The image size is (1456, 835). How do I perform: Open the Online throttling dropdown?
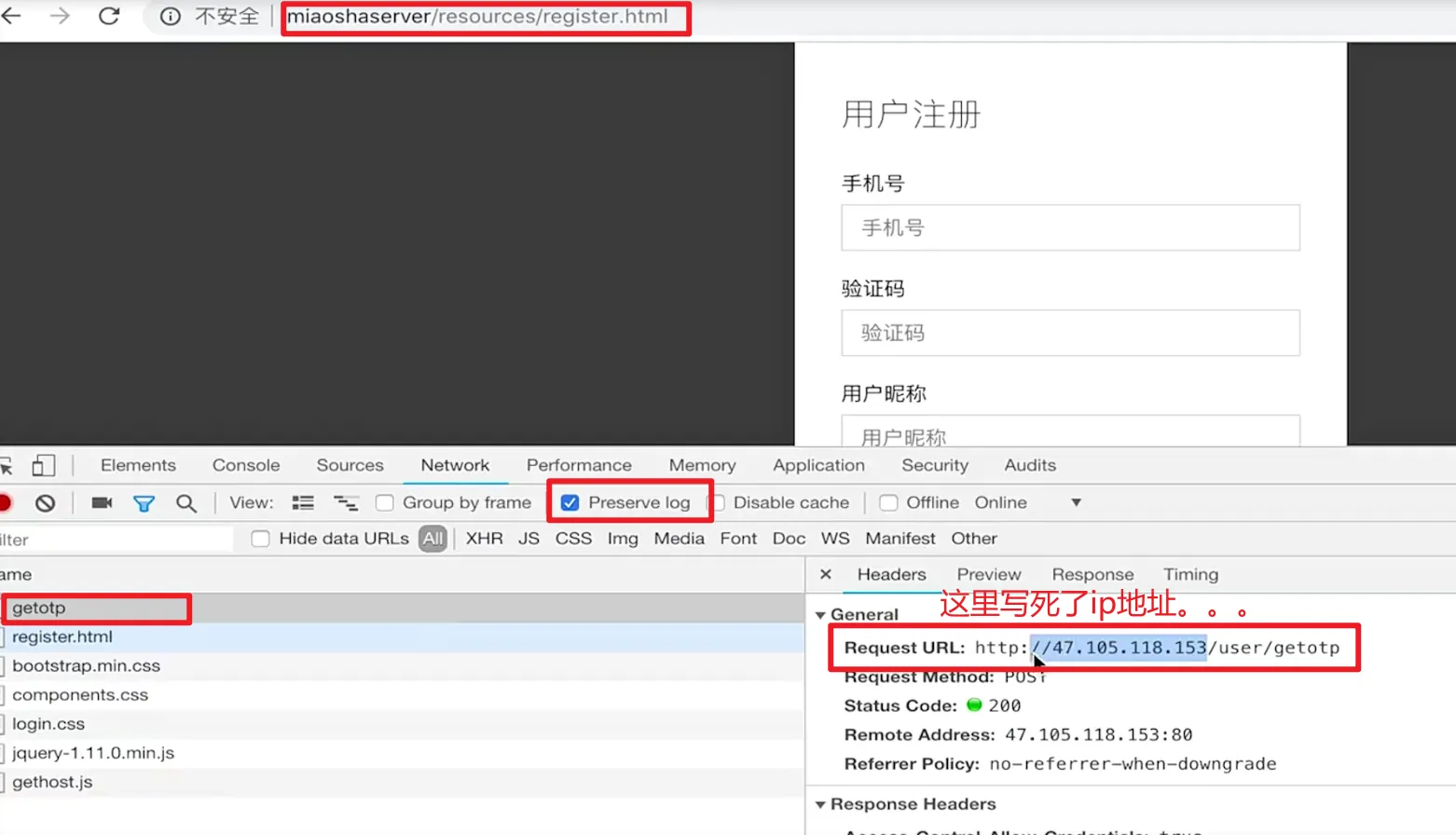coord(1028,503)
